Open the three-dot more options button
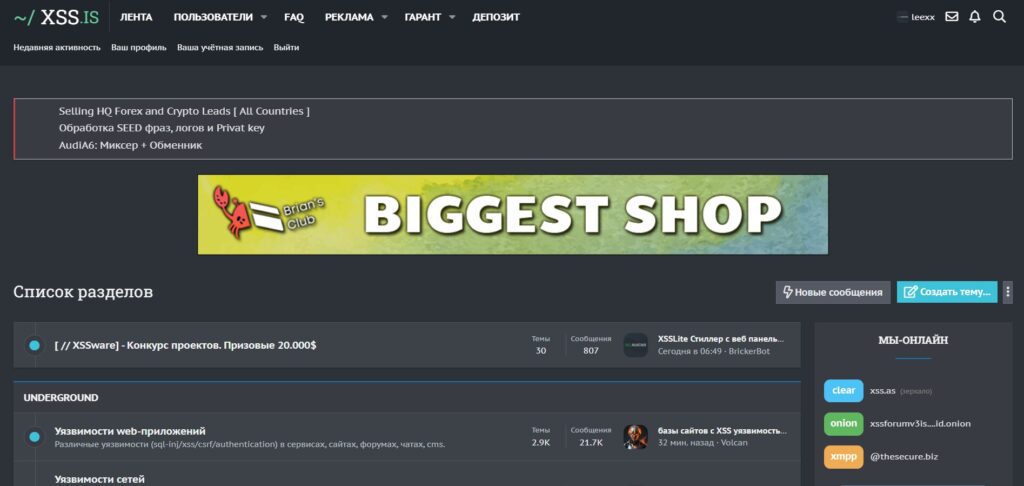The height and width of the screenshot is (486, 1024). tap(1008, 292)
